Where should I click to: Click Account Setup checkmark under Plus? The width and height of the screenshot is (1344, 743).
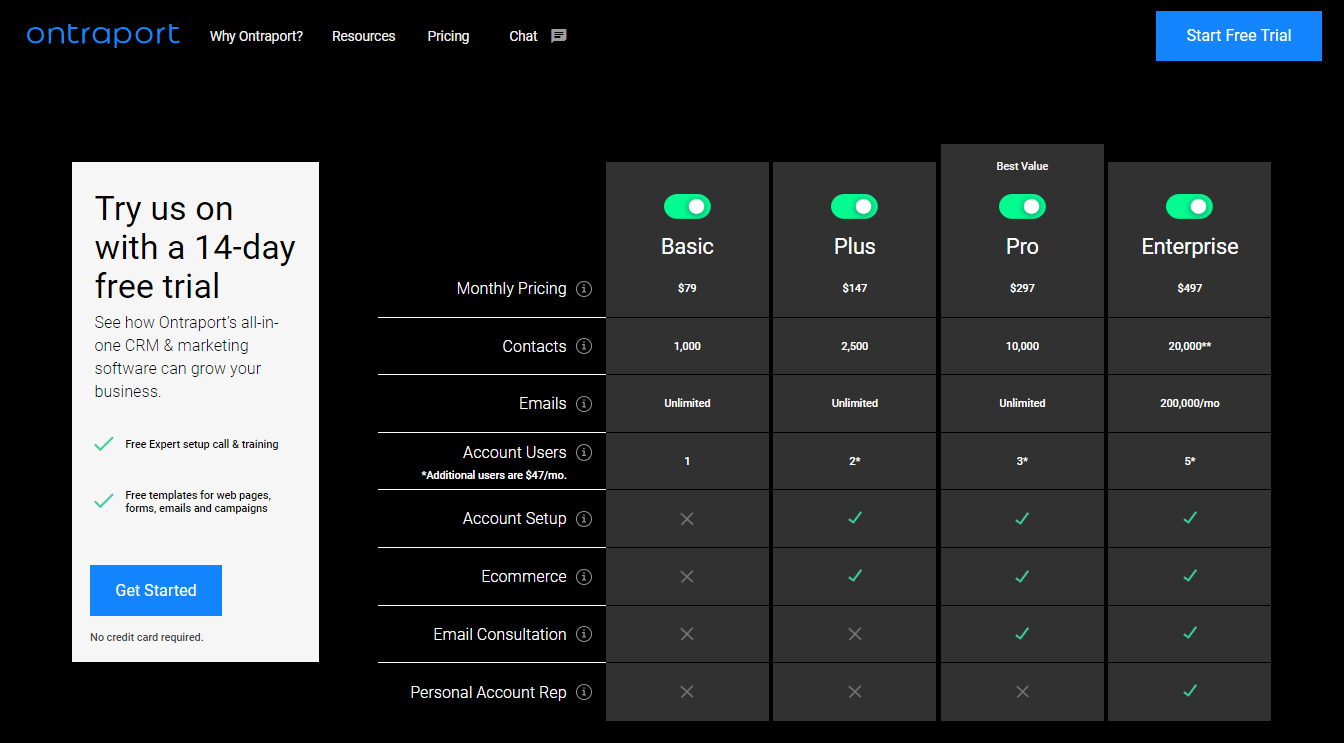[854, 518]
